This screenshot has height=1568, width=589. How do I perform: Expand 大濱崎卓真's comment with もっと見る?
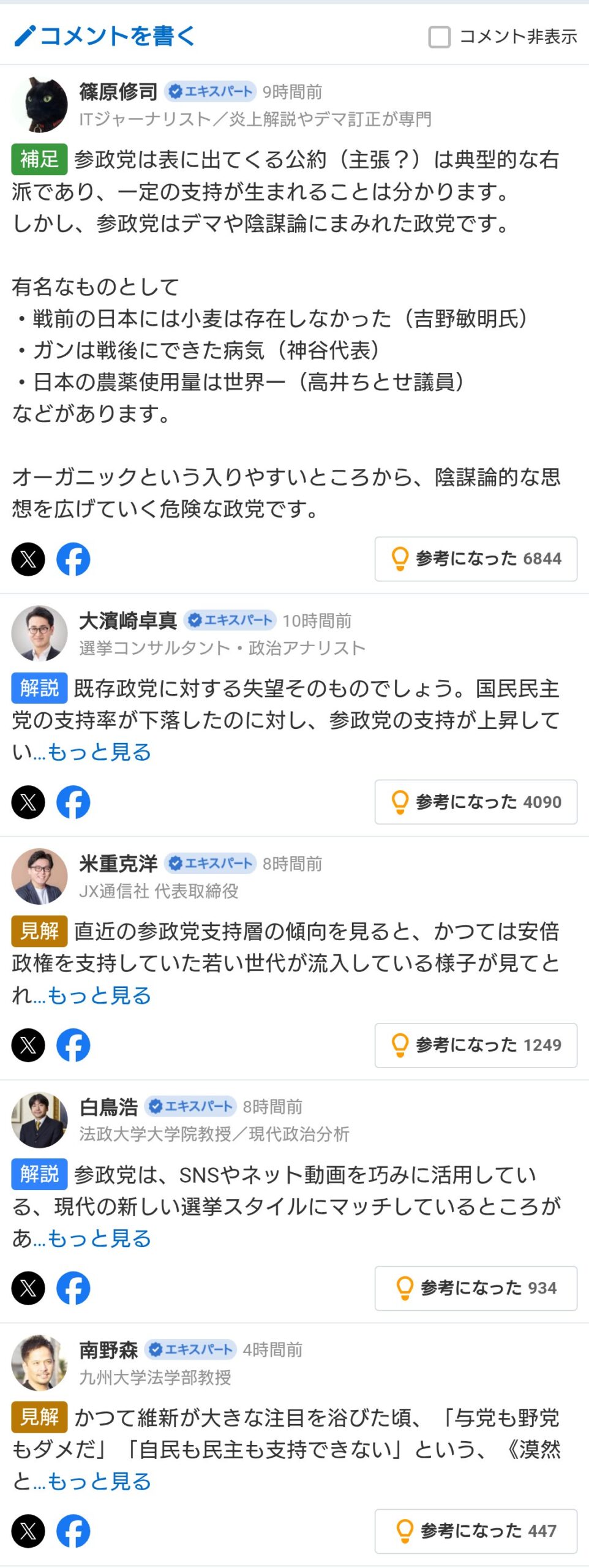99,752
